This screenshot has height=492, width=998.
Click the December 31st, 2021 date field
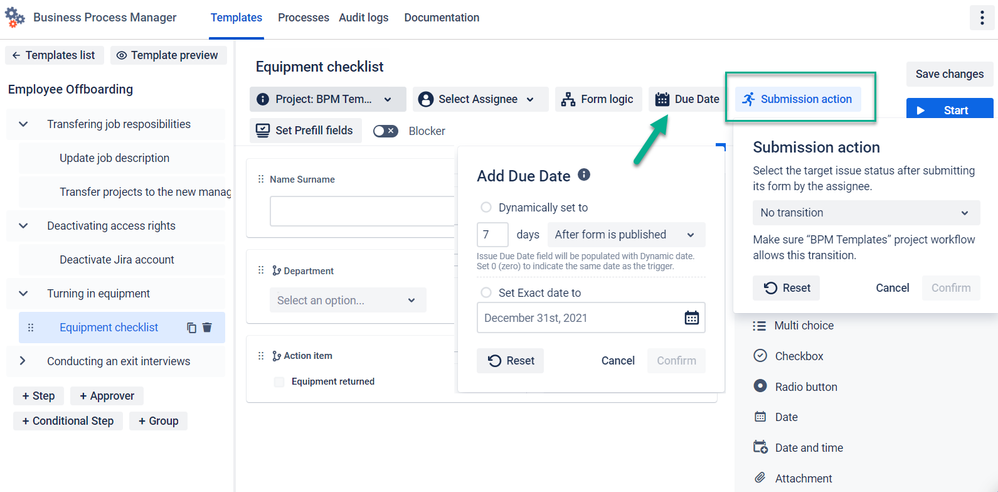point(591,318)
